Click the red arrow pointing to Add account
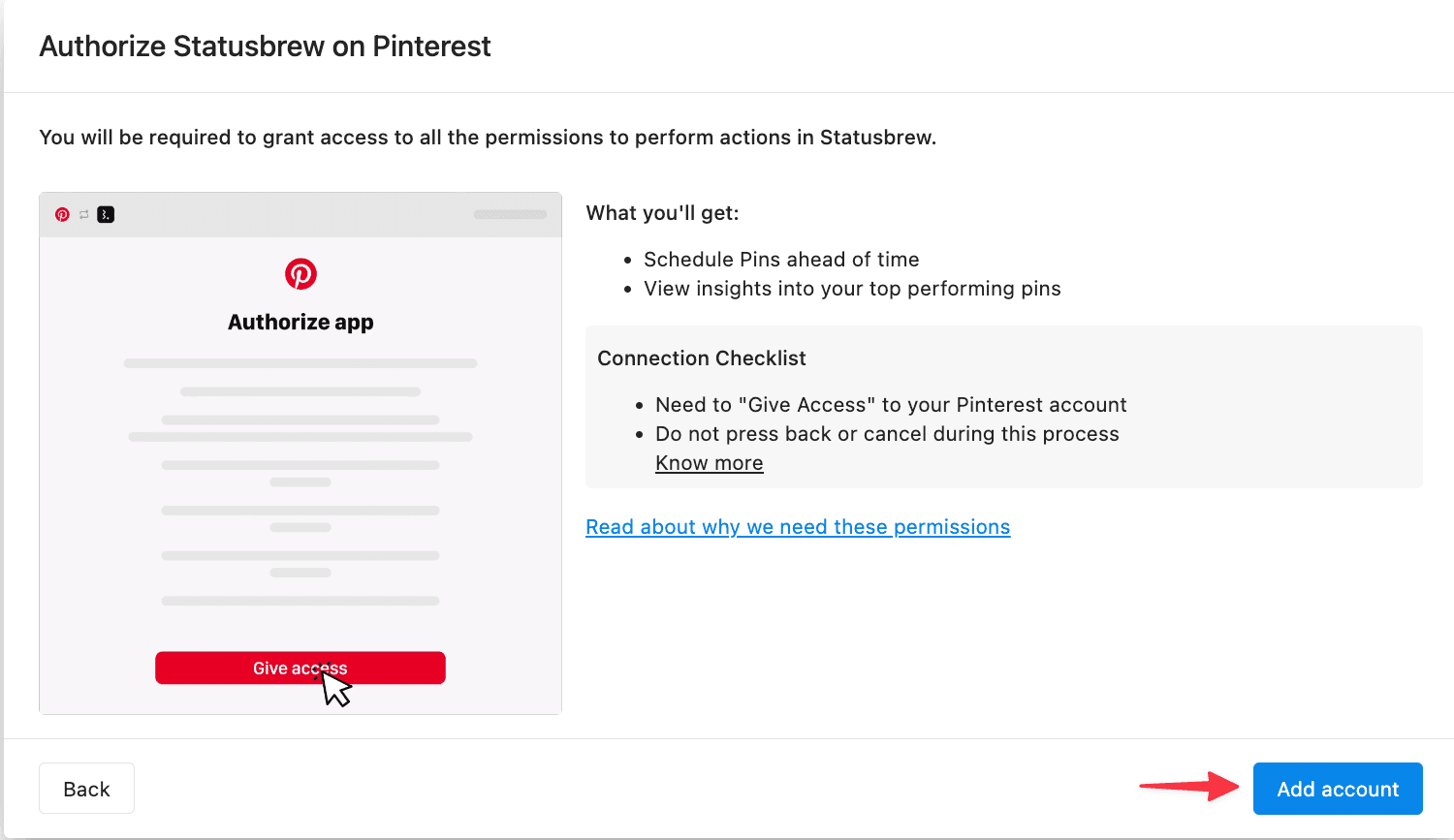 coord(1189,785)
